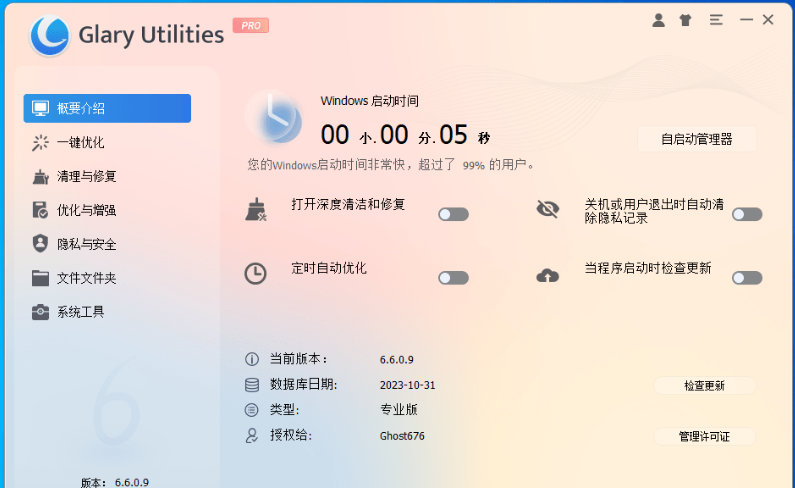Open the skin shirt icon

click(x=685, y=20)
